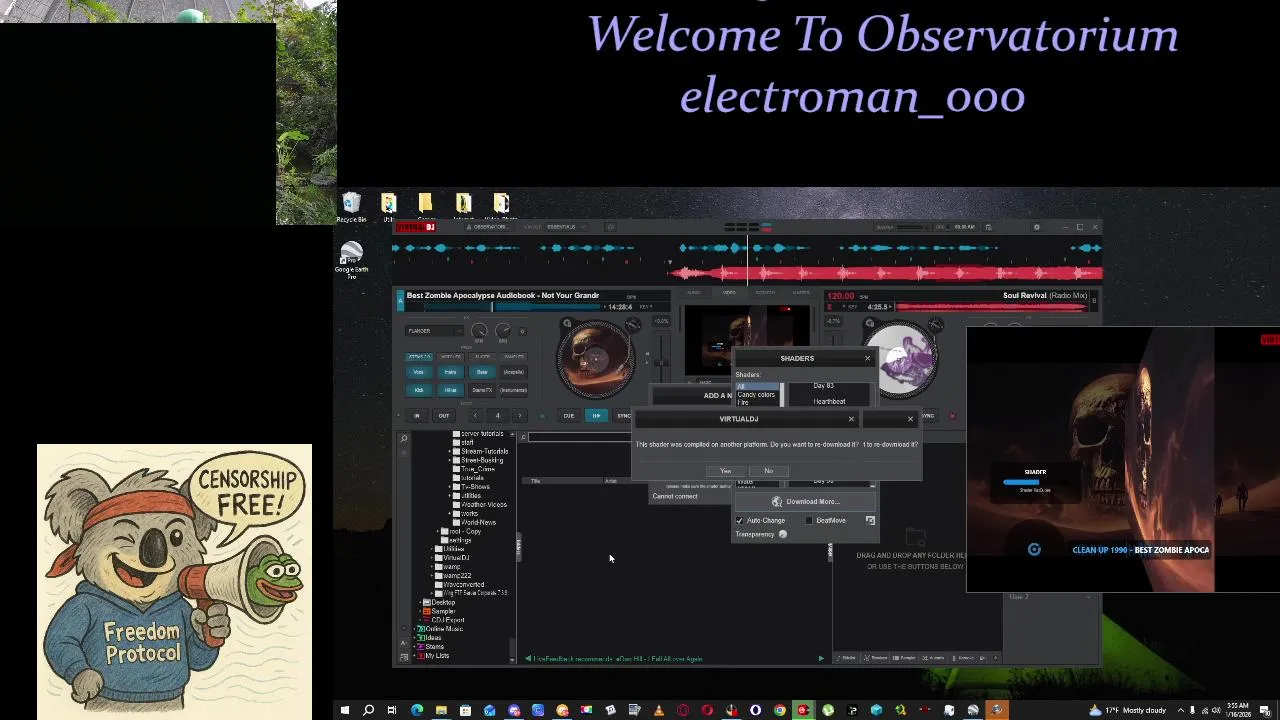
Task: Select the Candy colors shader category
Action: coord(756,394)
